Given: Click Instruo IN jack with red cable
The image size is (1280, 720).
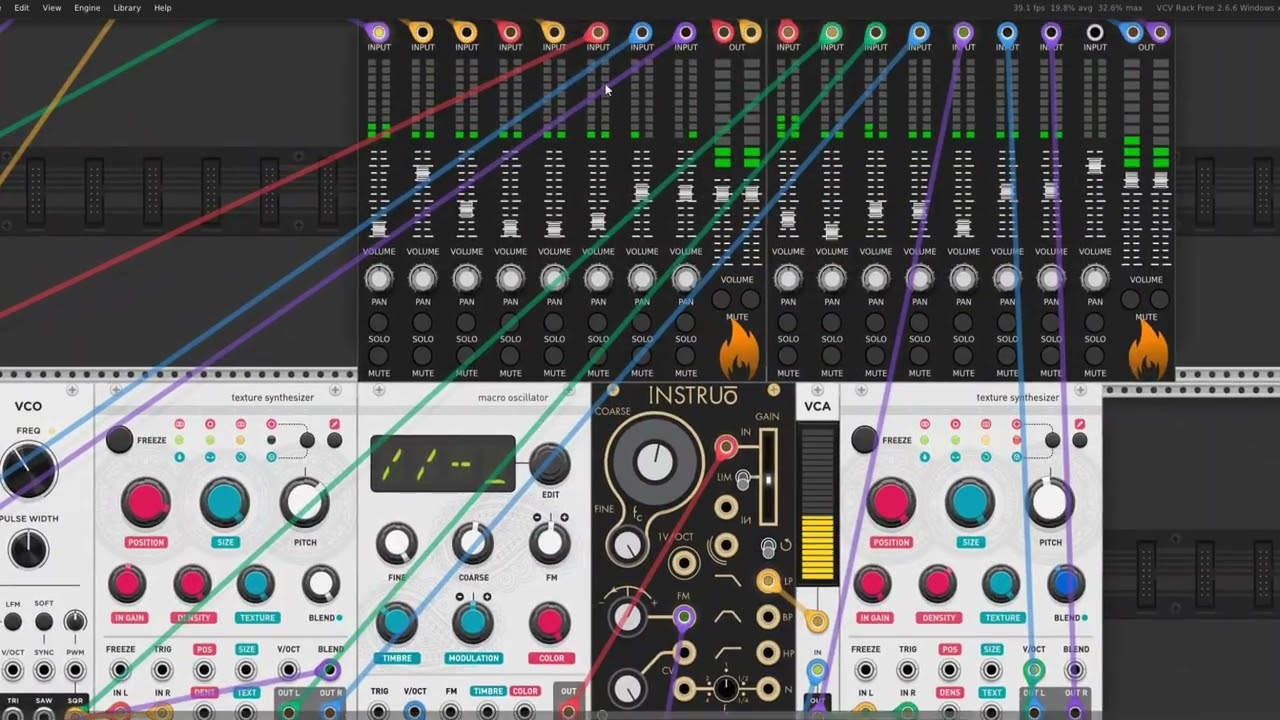Looking at the screenshot, I should (x=726, y=446).
